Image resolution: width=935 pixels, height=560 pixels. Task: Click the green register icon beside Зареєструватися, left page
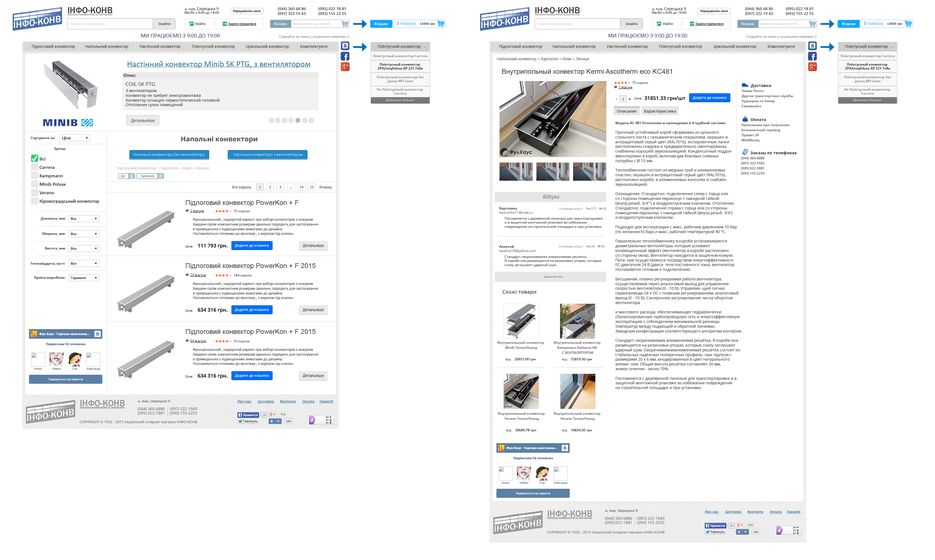tap(224, 24)
